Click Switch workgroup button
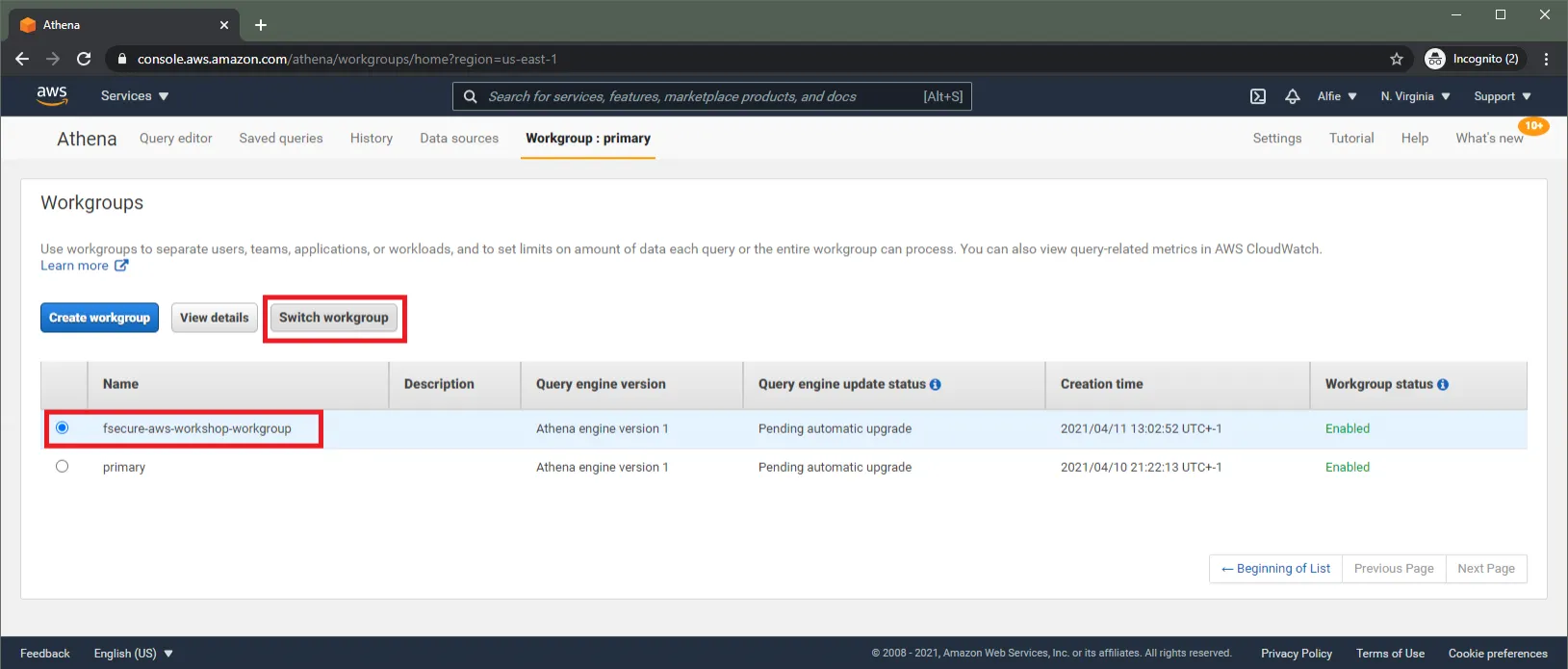Screen dimensions: 1568x669 (334, 318)
